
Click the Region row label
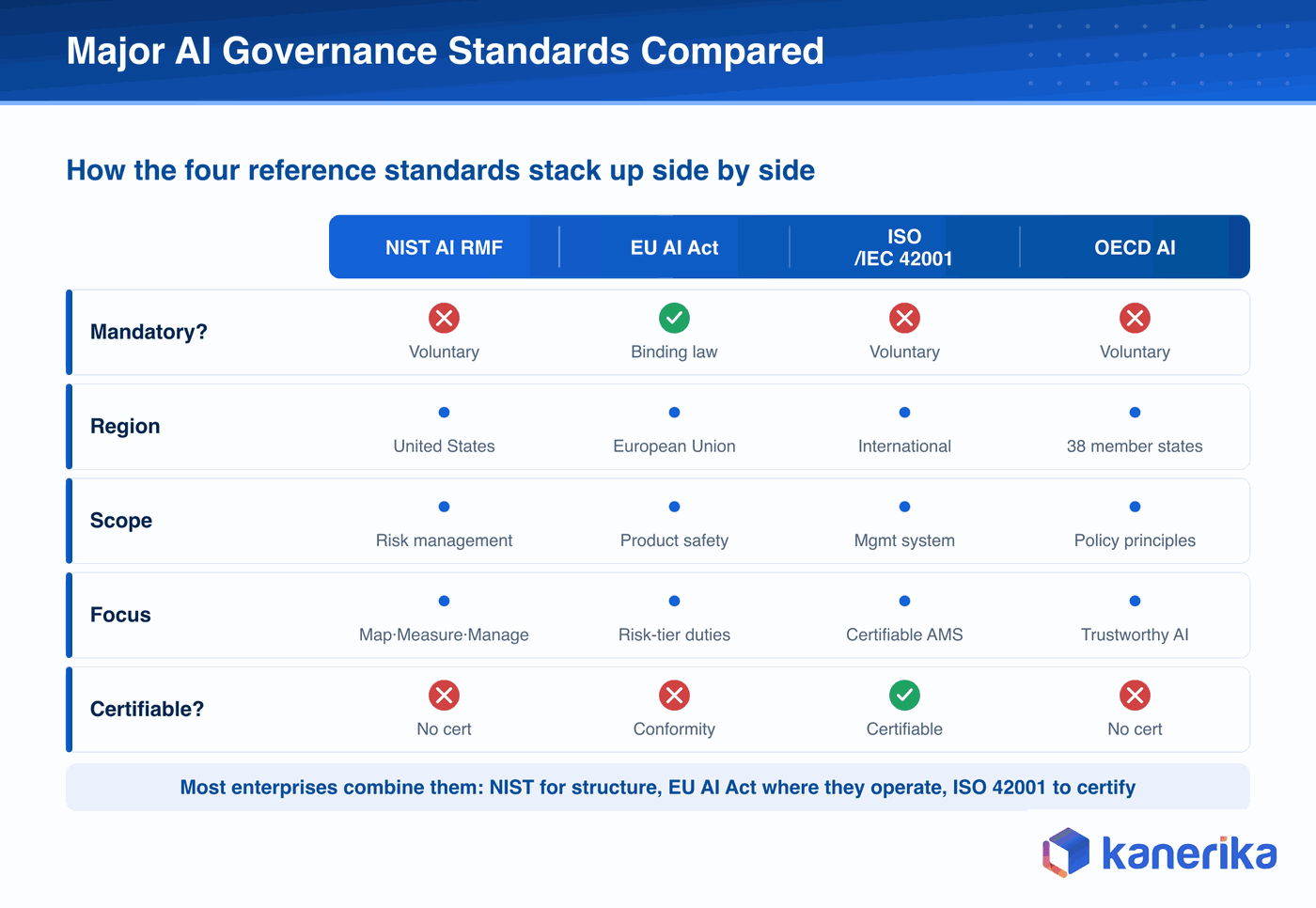125,426
